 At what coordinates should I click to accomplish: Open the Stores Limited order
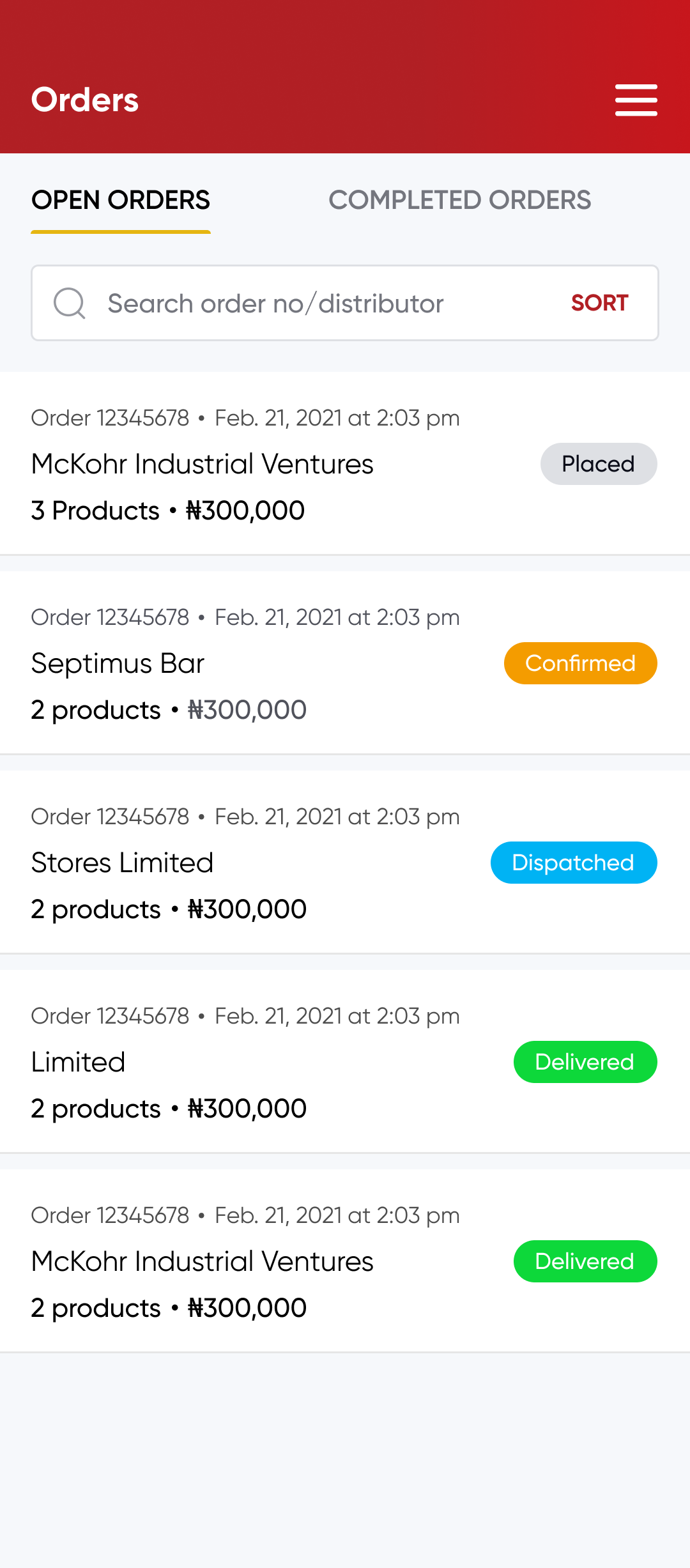click(x=122, y=863)
